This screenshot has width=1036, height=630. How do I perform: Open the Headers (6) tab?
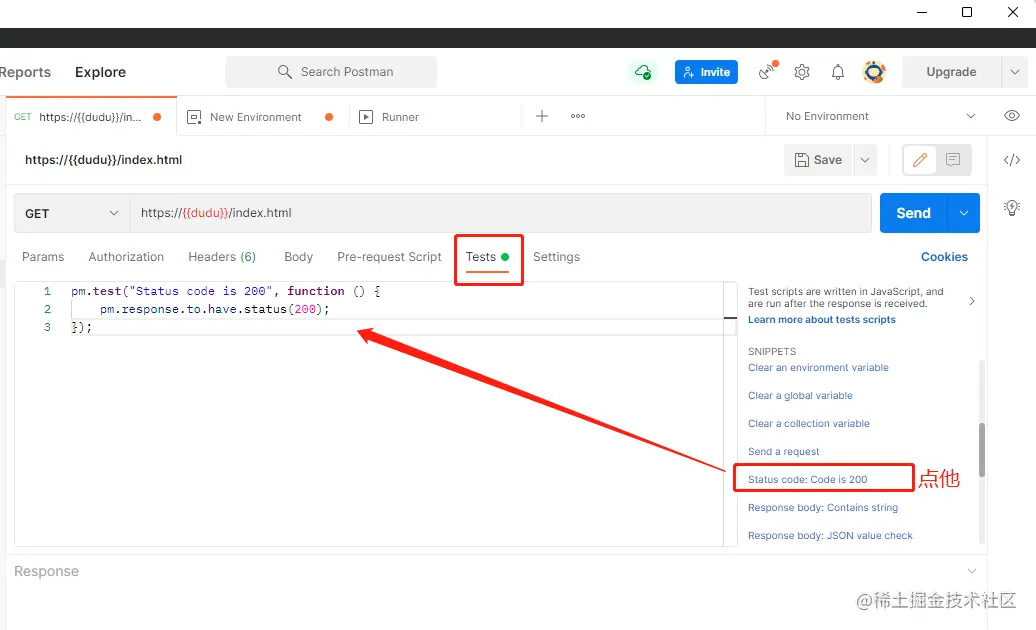pos(222,257)
